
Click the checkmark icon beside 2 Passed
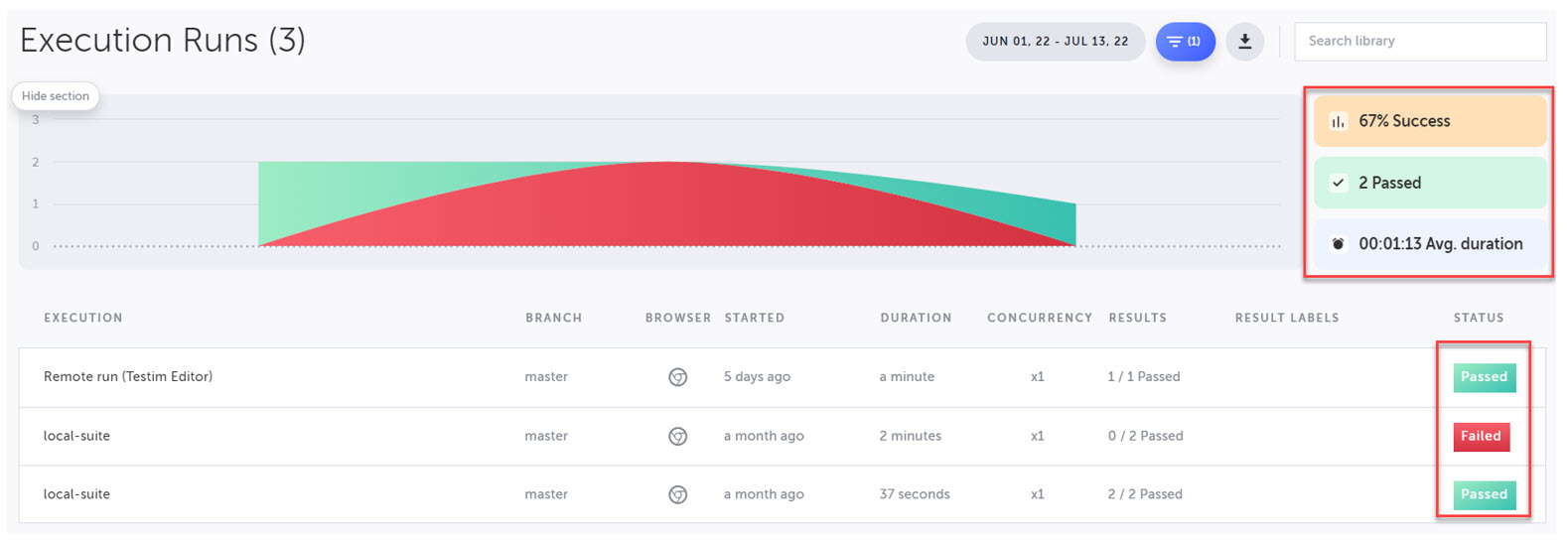tap(1338, 183)
